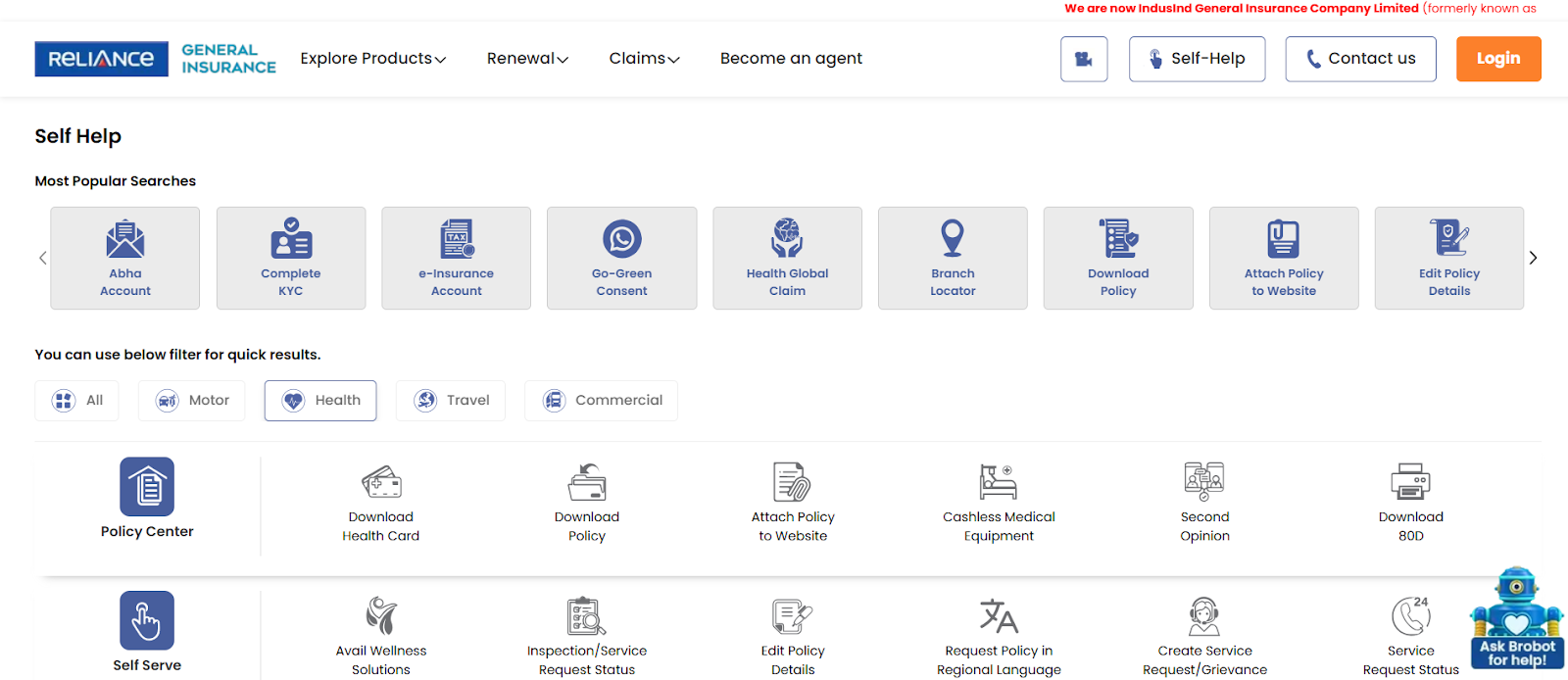1568x680 pixels.
Task: Click the Service Request Status label
Action: [x=1410, y=660]
